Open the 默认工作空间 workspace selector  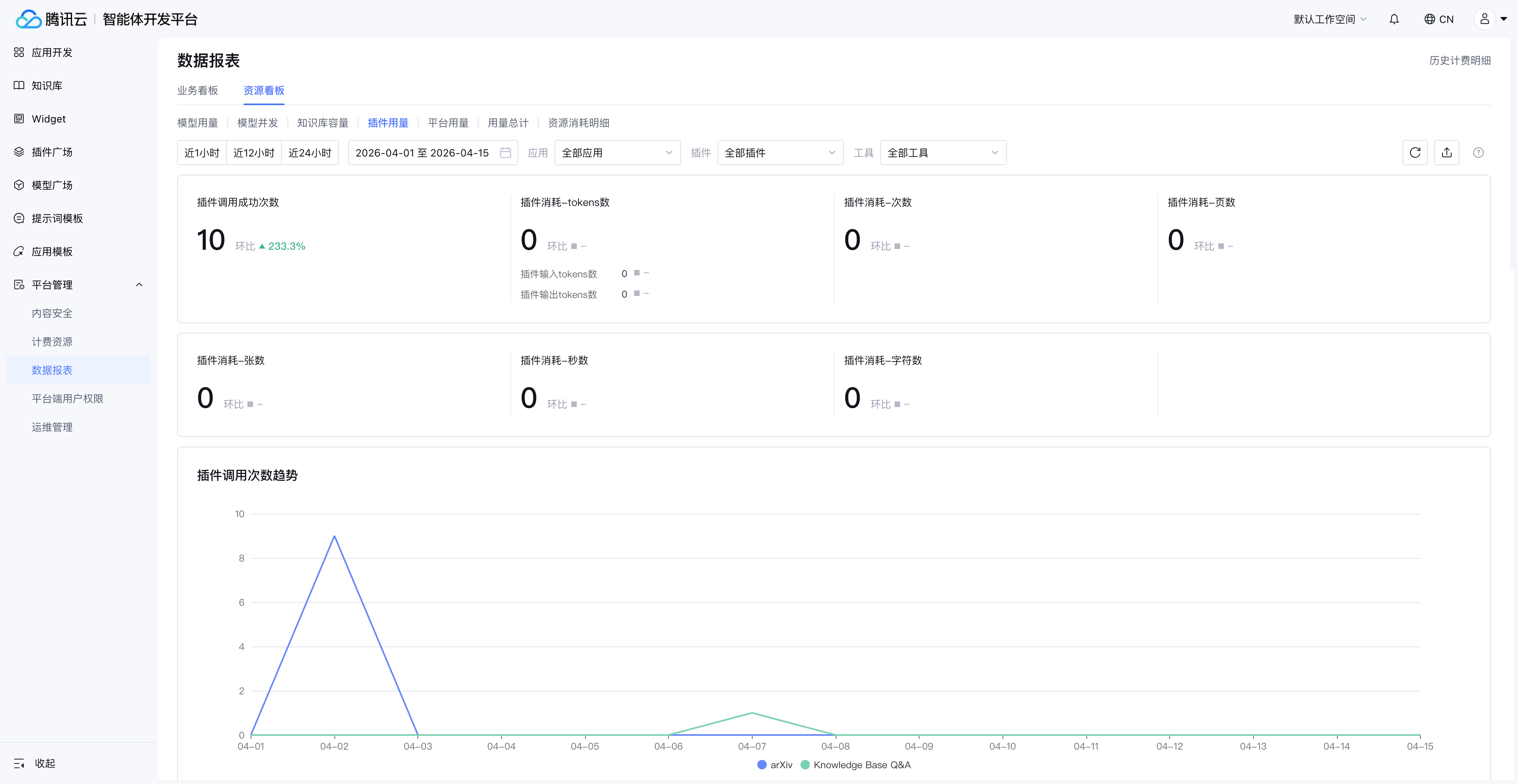point(1329,19)
